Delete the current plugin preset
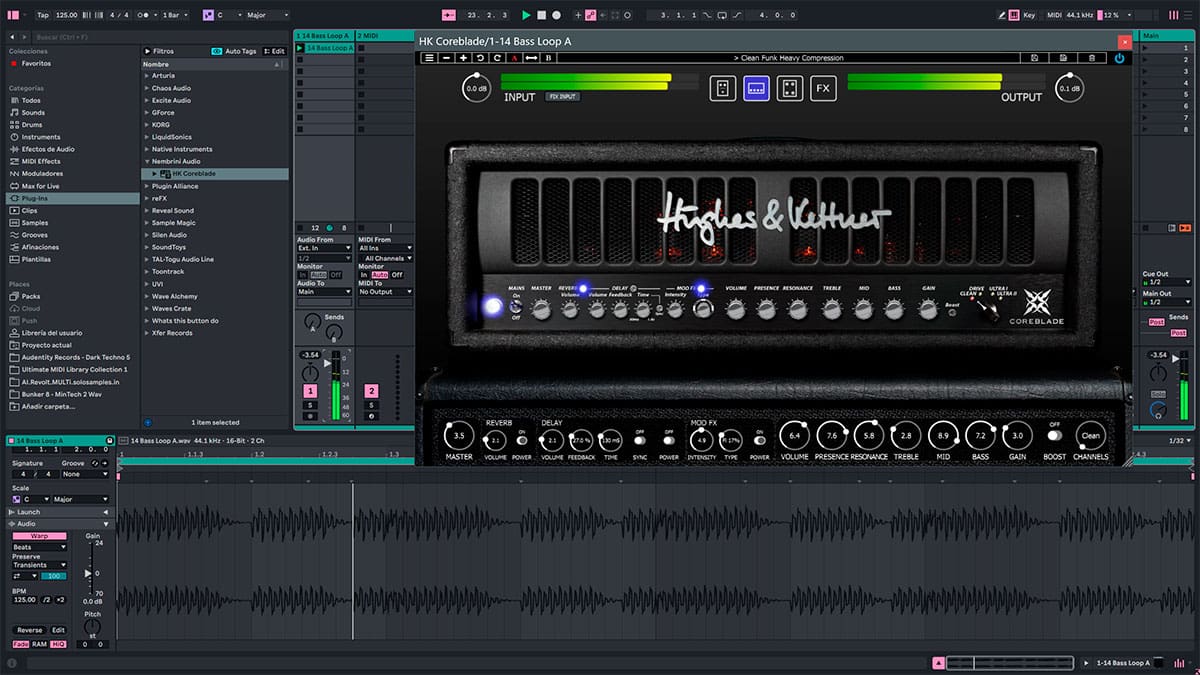Viewport: 1200px width, 675px height. click(x=1090, y=58)
